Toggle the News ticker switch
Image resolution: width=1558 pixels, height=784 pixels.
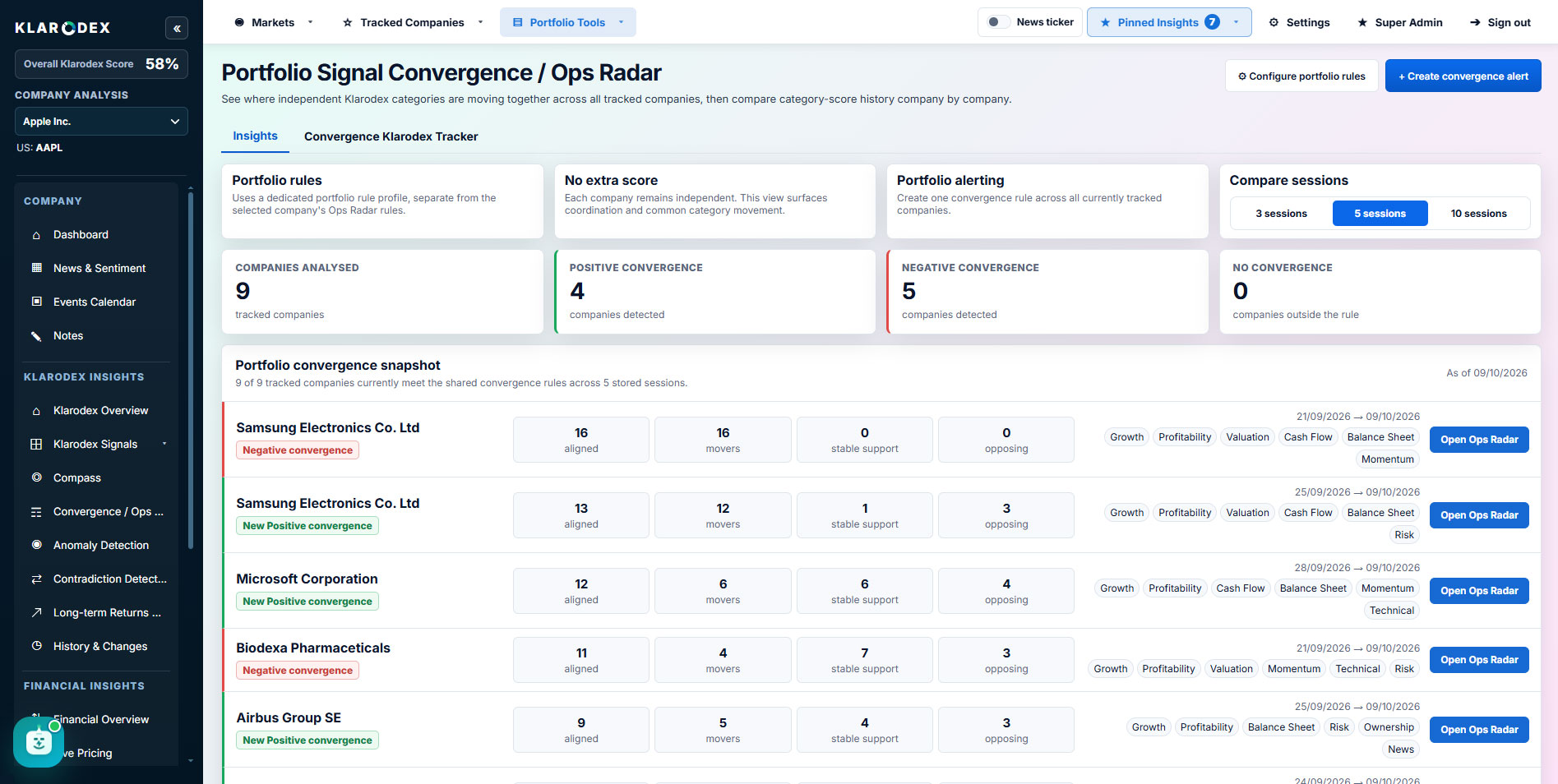998,22
